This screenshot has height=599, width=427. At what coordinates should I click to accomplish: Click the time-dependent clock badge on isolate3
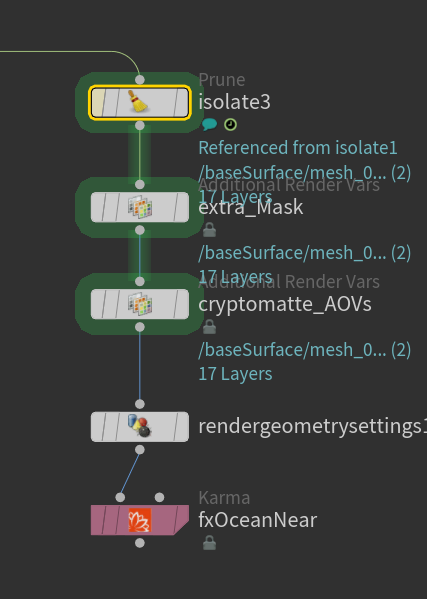(230, 125)
